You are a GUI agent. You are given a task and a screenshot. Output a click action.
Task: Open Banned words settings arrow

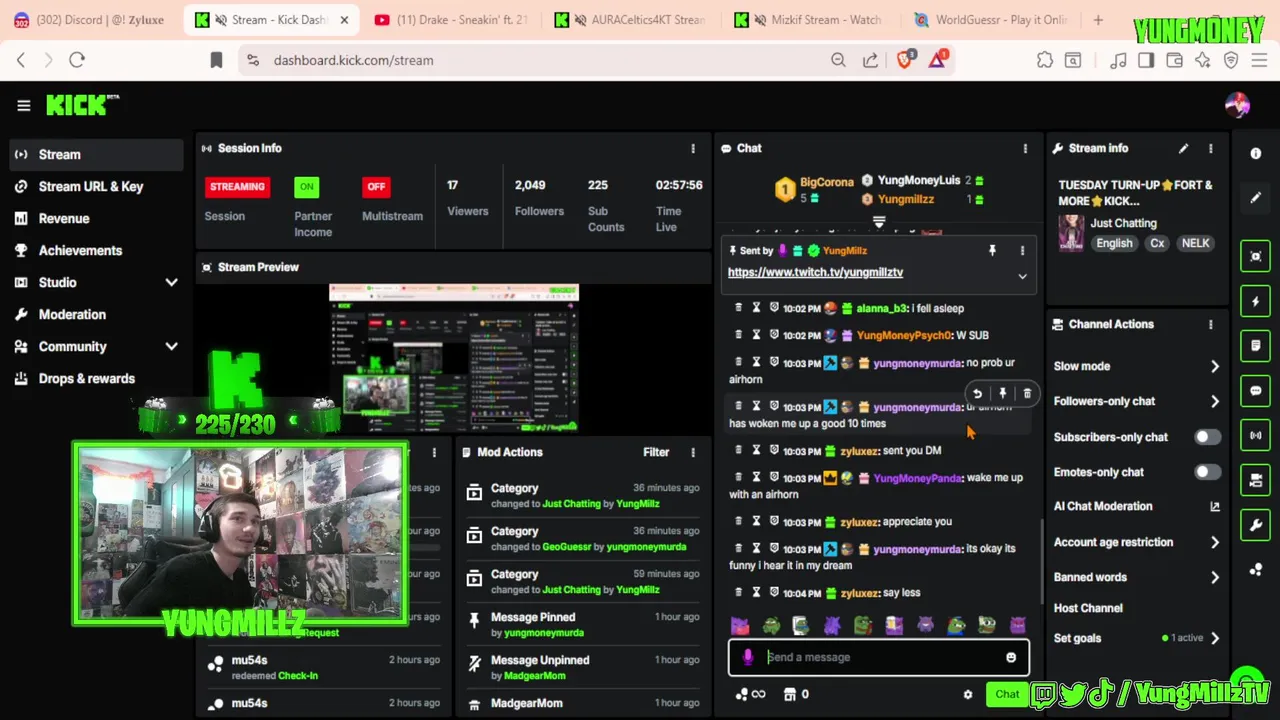point(1215,577)
